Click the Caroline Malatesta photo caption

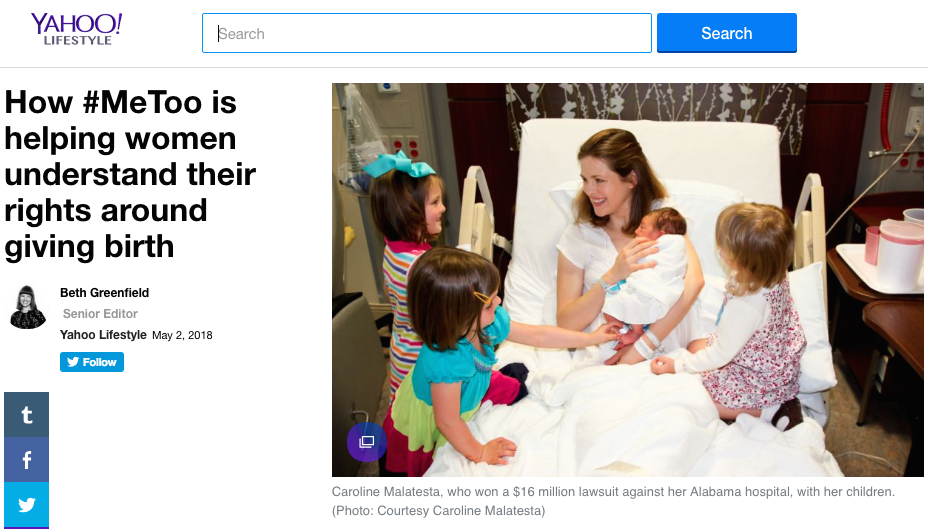pyautogui.click(x=613, y=492)
